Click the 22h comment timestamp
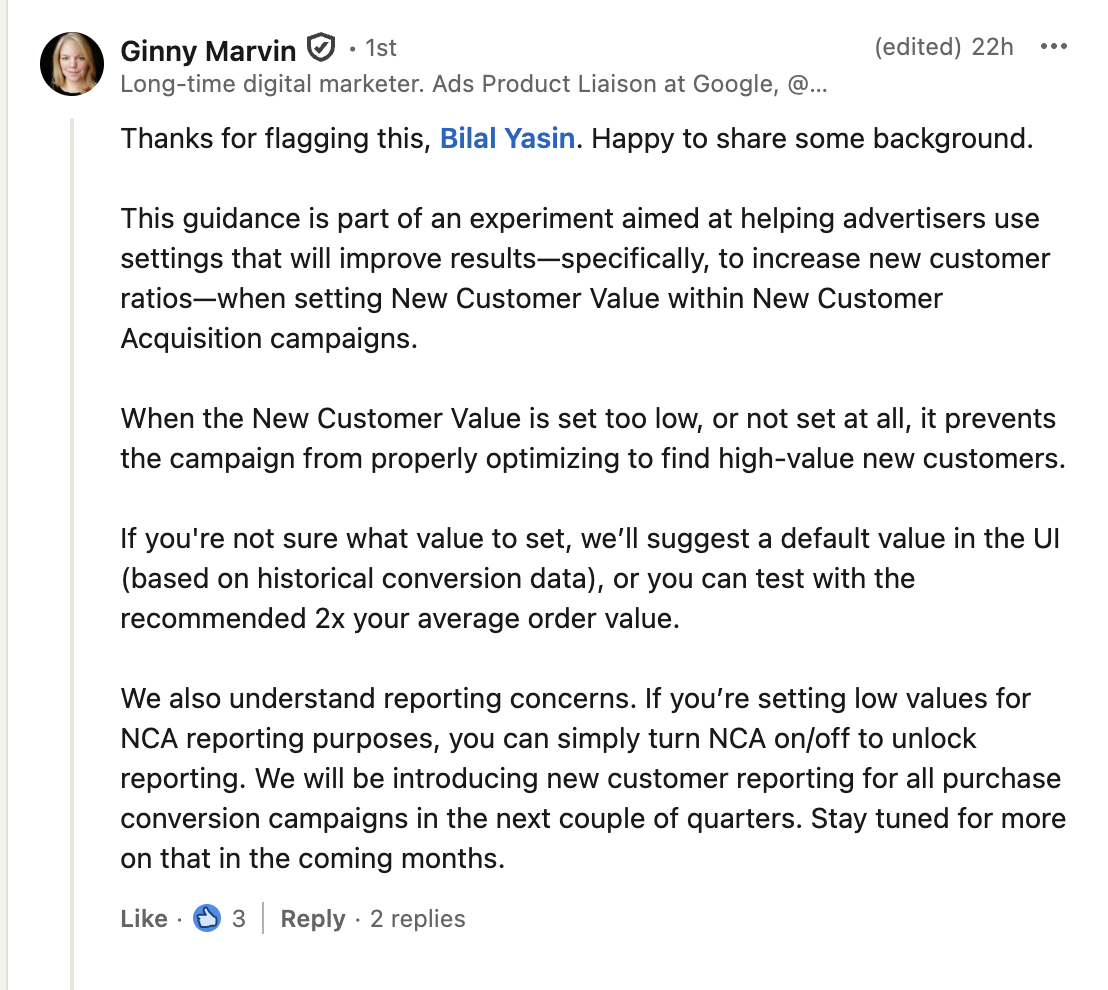 [x=993, y=47]
